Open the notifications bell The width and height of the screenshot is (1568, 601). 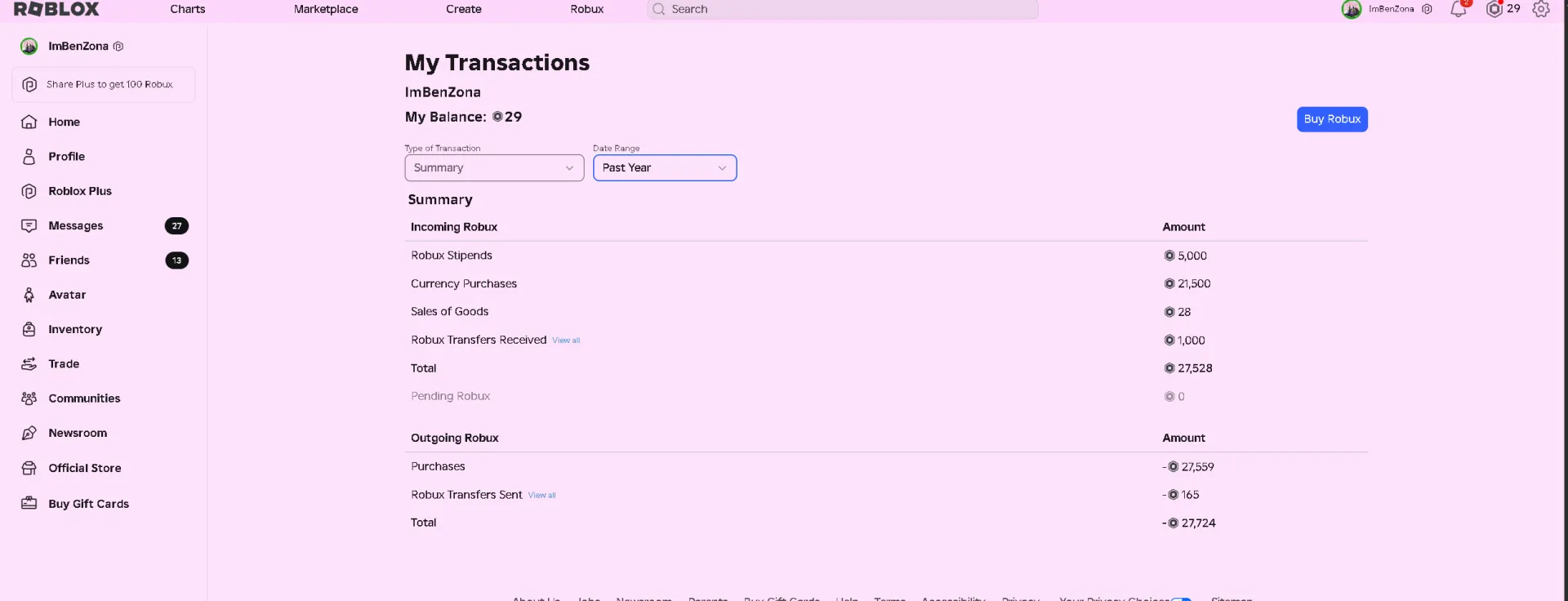coord(1459,9)
